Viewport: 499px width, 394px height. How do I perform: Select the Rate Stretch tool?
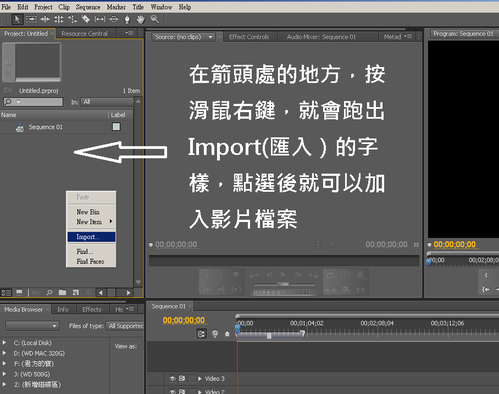tap(72, 19)
